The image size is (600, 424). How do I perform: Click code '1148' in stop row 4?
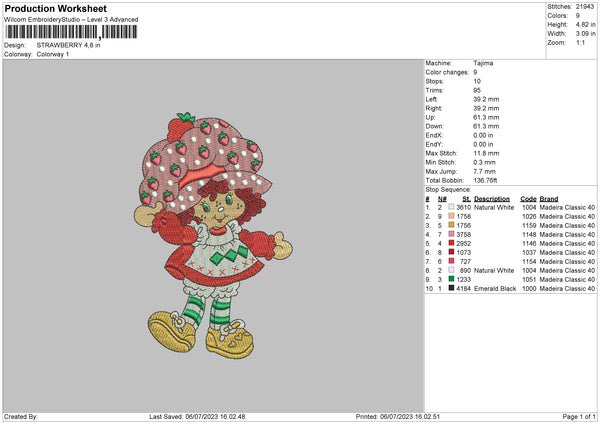529,235
